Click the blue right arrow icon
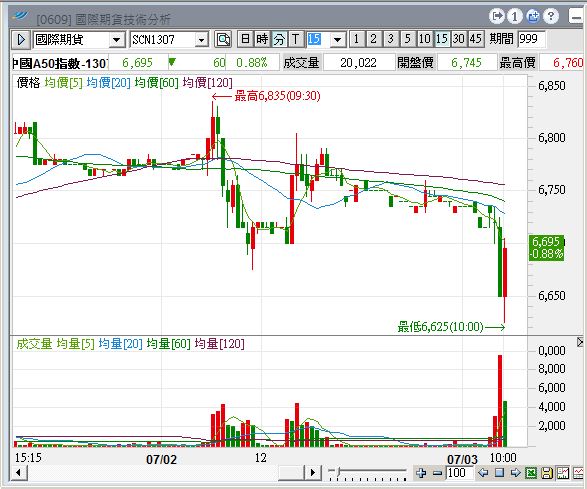 (x=515, y=473)
